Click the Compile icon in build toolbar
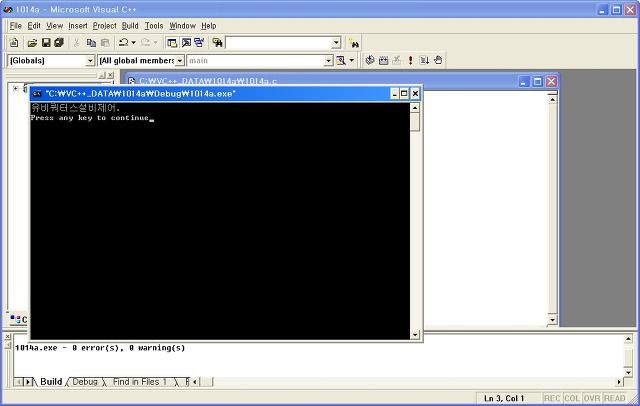 [x=370, y=60]
